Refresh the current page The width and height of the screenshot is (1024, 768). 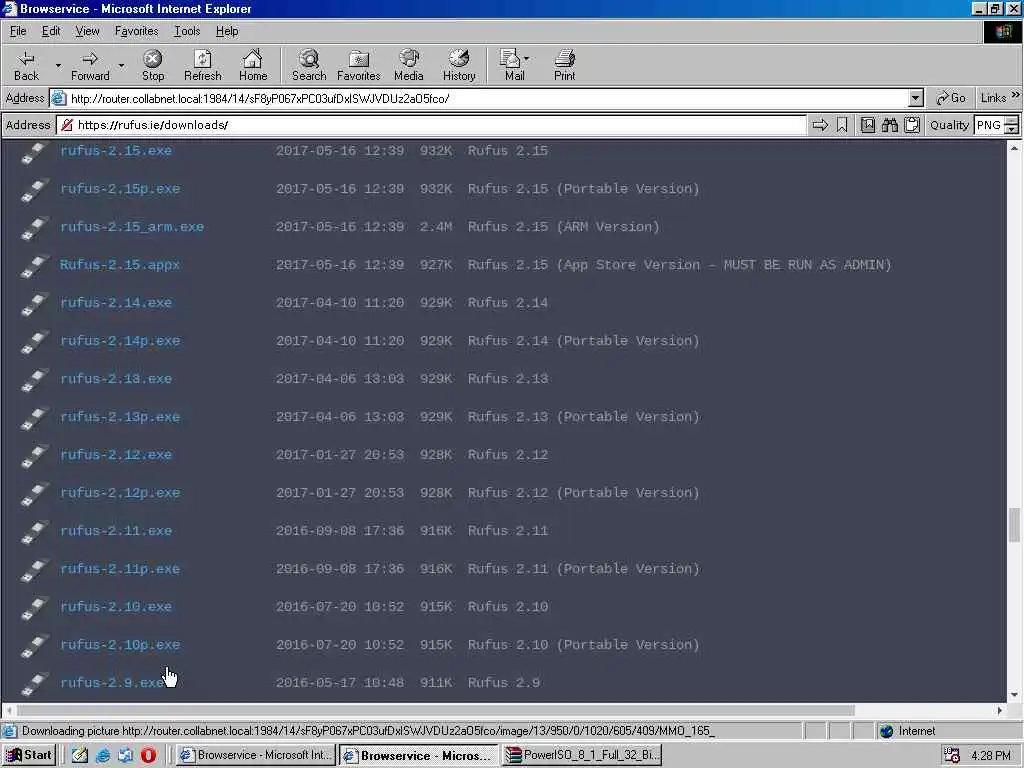(202, 65)
